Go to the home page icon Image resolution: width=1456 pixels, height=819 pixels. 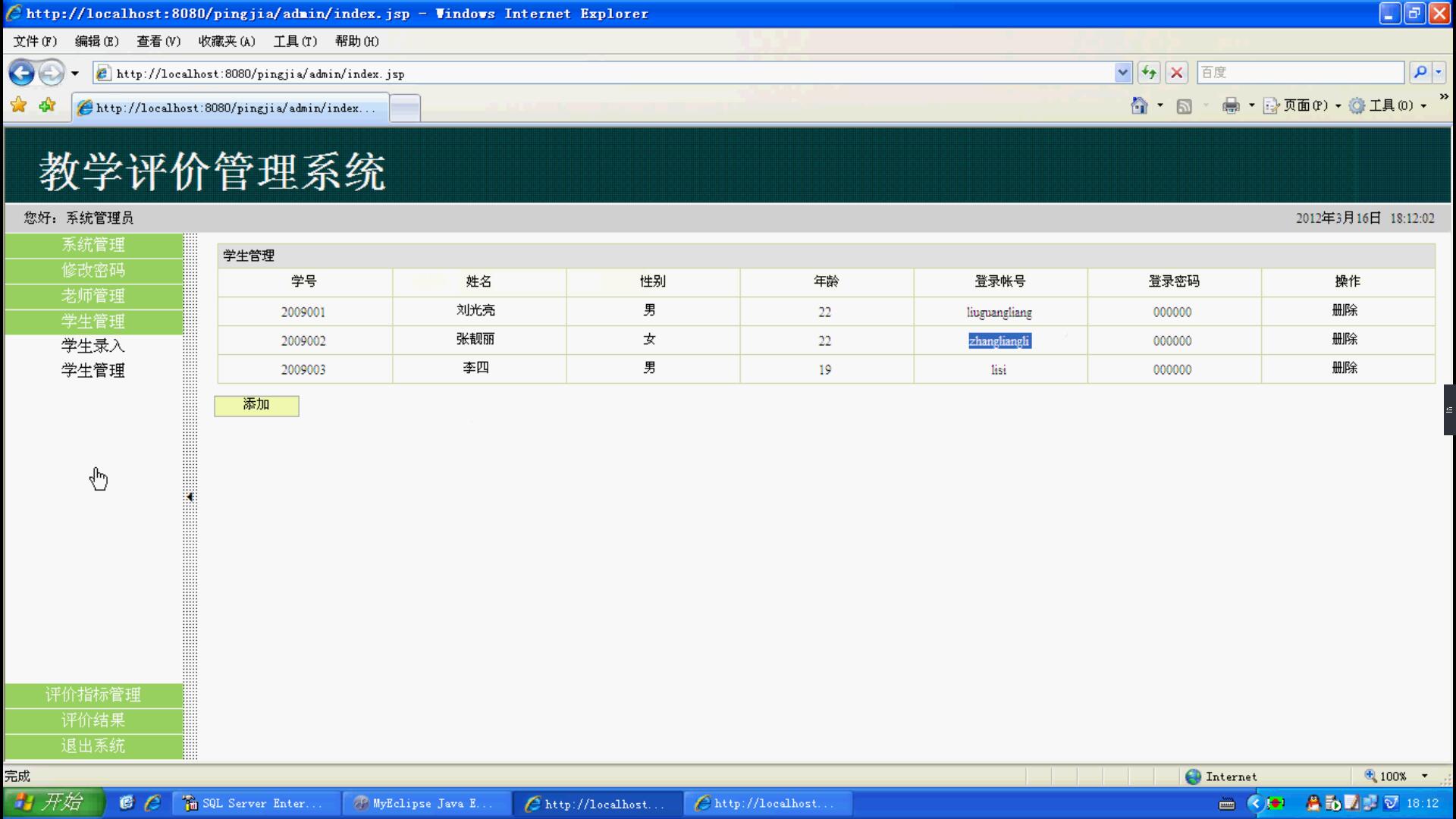(1139, 105)
